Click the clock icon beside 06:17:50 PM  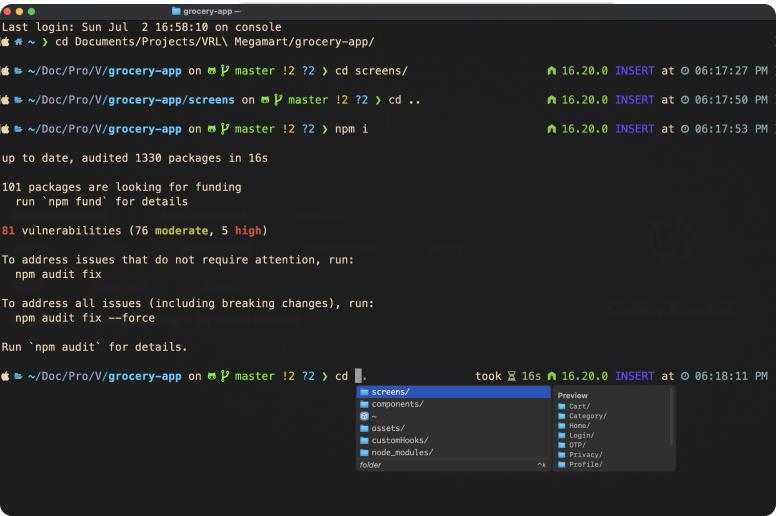coord(684,100)
